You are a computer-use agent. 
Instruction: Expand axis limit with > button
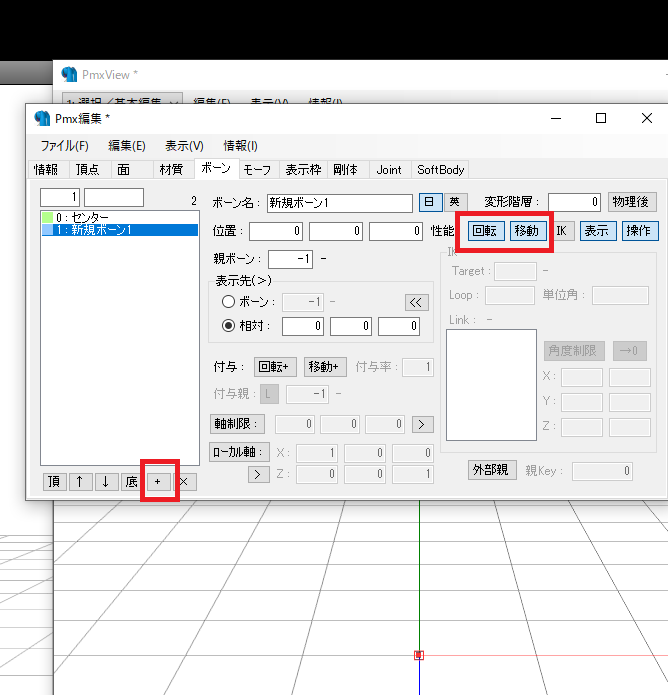click(x=422, y=424)
